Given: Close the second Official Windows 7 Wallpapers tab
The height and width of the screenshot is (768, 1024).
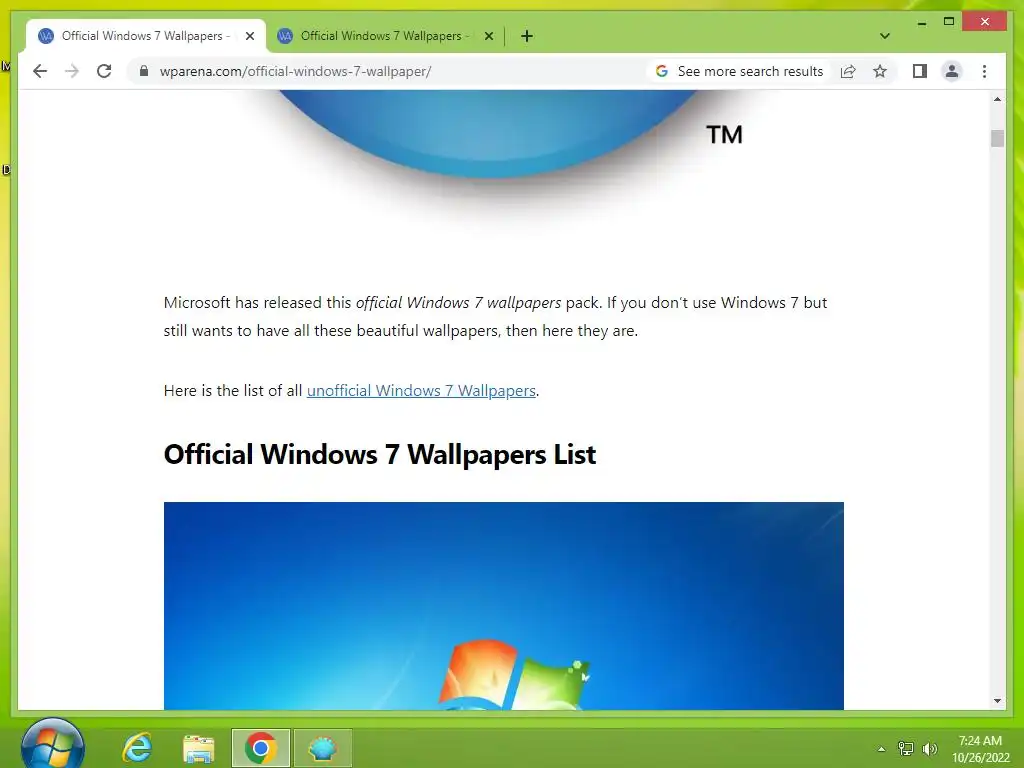Looking at the screenshot, I should click(x=488, y=37).
